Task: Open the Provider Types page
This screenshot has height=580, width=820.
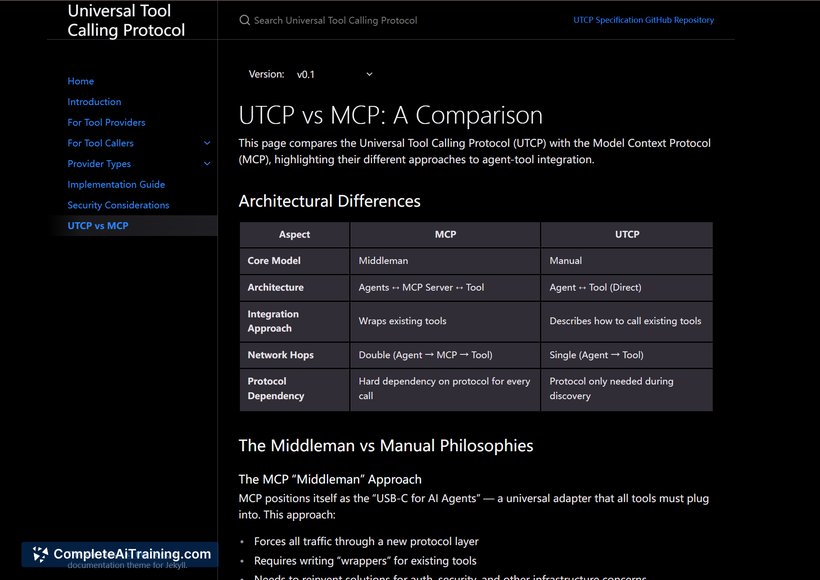Action: (x=99, y=164)
